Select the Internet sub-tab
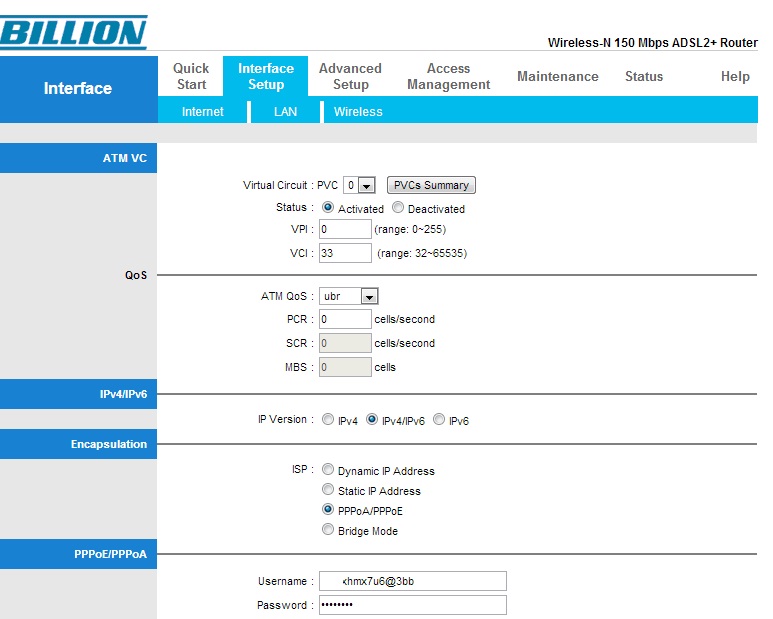This screenshot has height=619, width=773. (x=202, y=112)
